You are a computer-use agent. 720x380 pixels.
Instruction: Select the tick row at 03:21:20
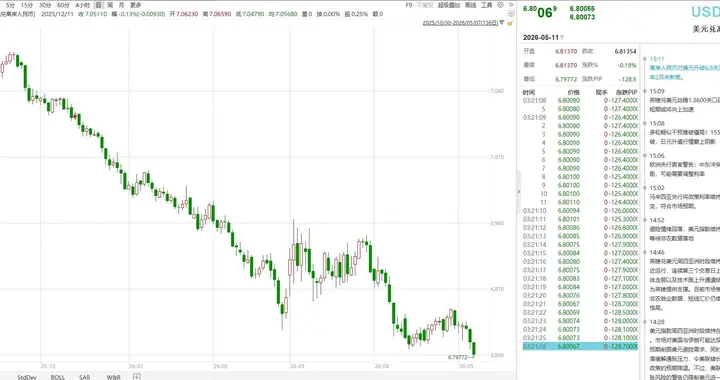580,296
